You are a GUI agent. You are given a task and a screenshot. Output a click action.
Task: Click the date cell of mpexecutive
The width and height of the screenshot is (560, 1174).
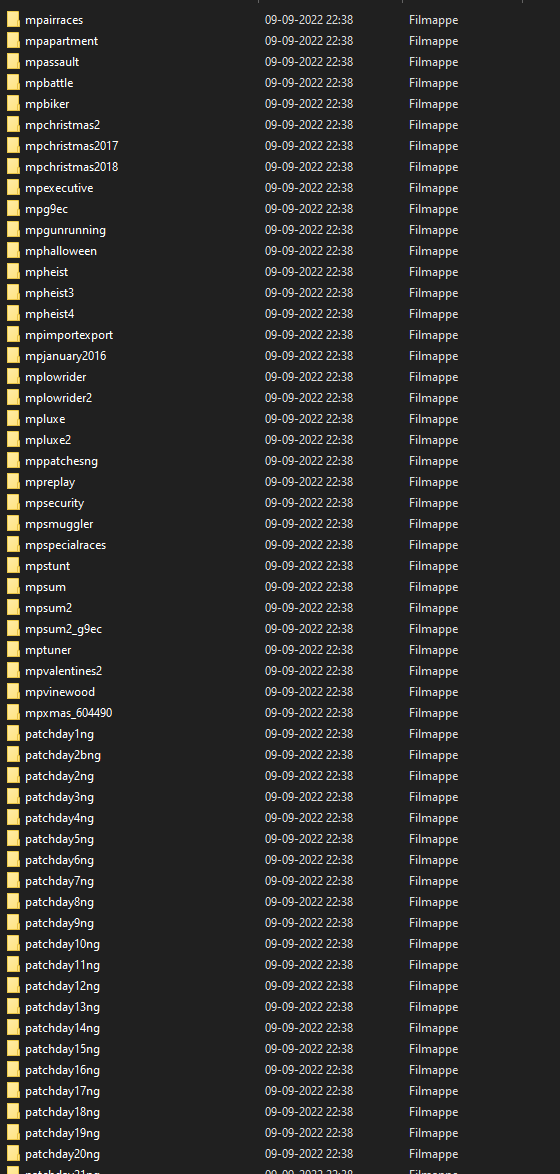(308, 188)
